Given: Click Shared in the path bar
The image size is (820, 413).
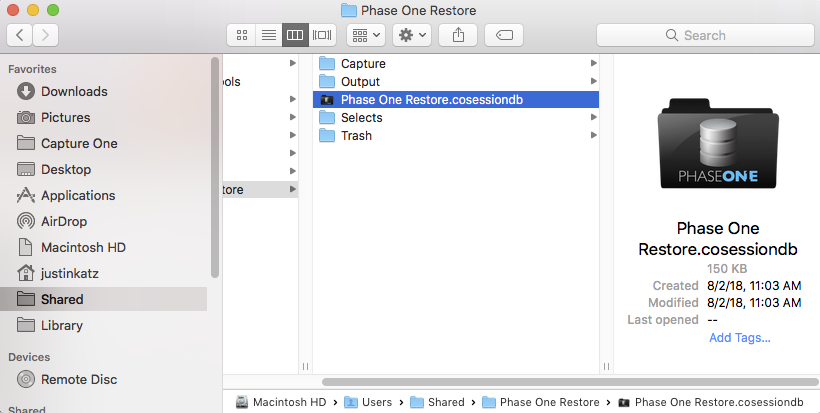Looking at the screenshot, I should (437, 402).
